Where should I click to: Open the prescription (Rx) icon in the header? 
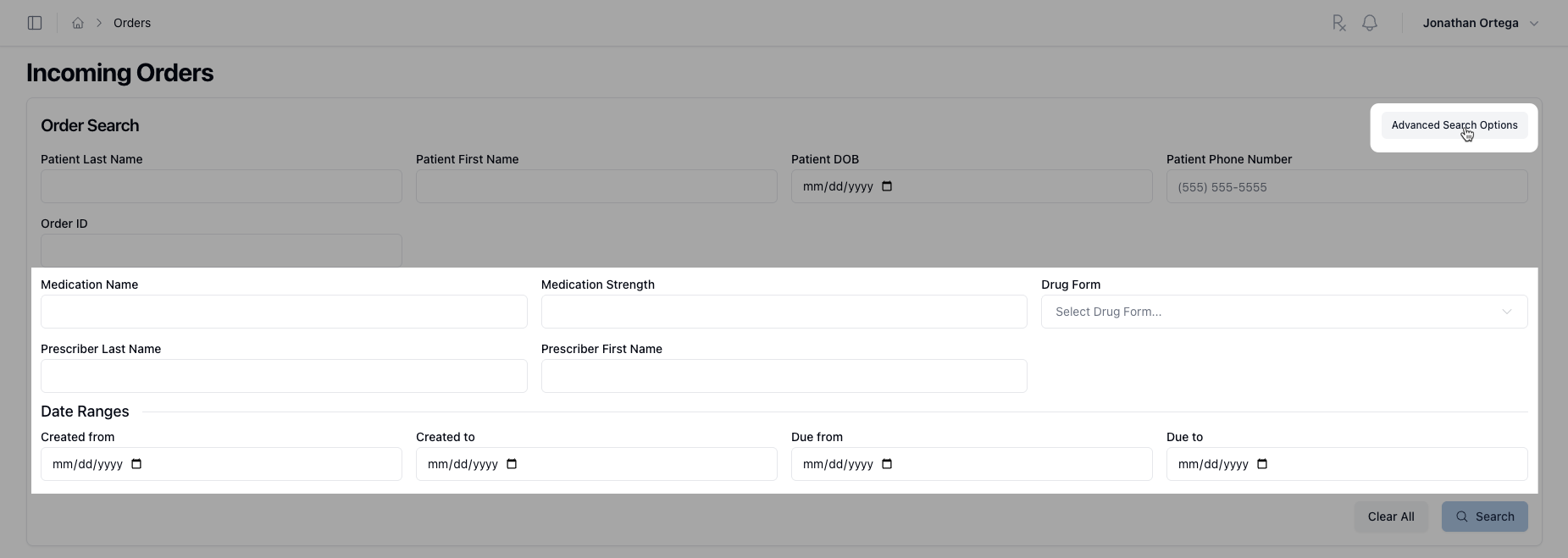1338,23
